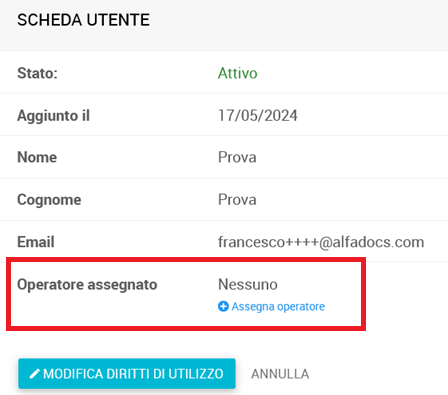Viewport: 448px width, 395px height.
Task: Click the plus icon beside Assegna operatore
Action: 223,306
